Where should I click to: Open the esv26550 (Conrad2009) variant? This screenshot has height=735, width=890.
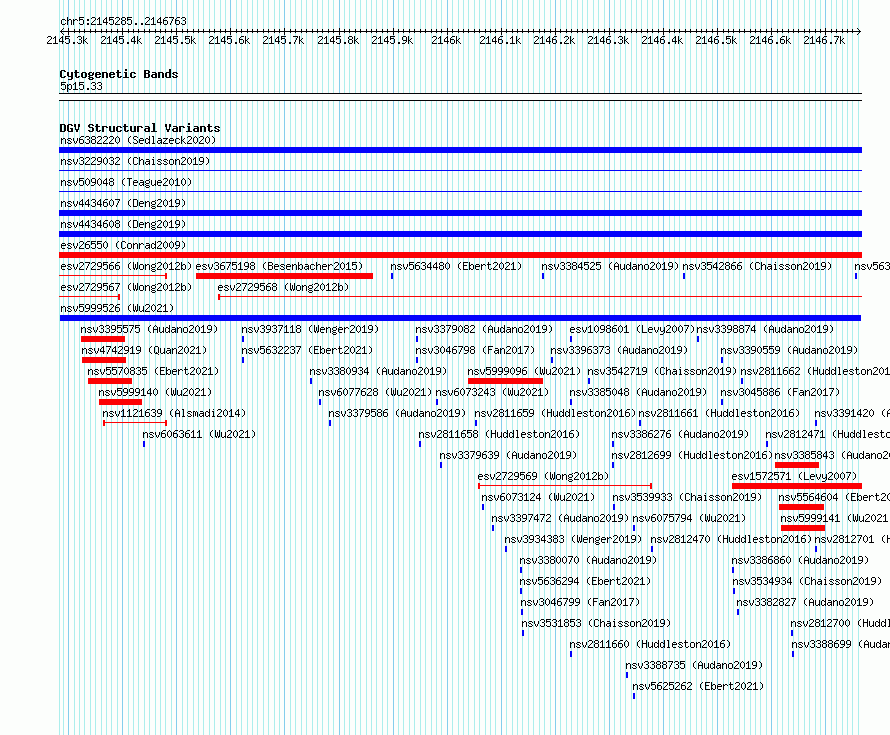tap(123, 245)
